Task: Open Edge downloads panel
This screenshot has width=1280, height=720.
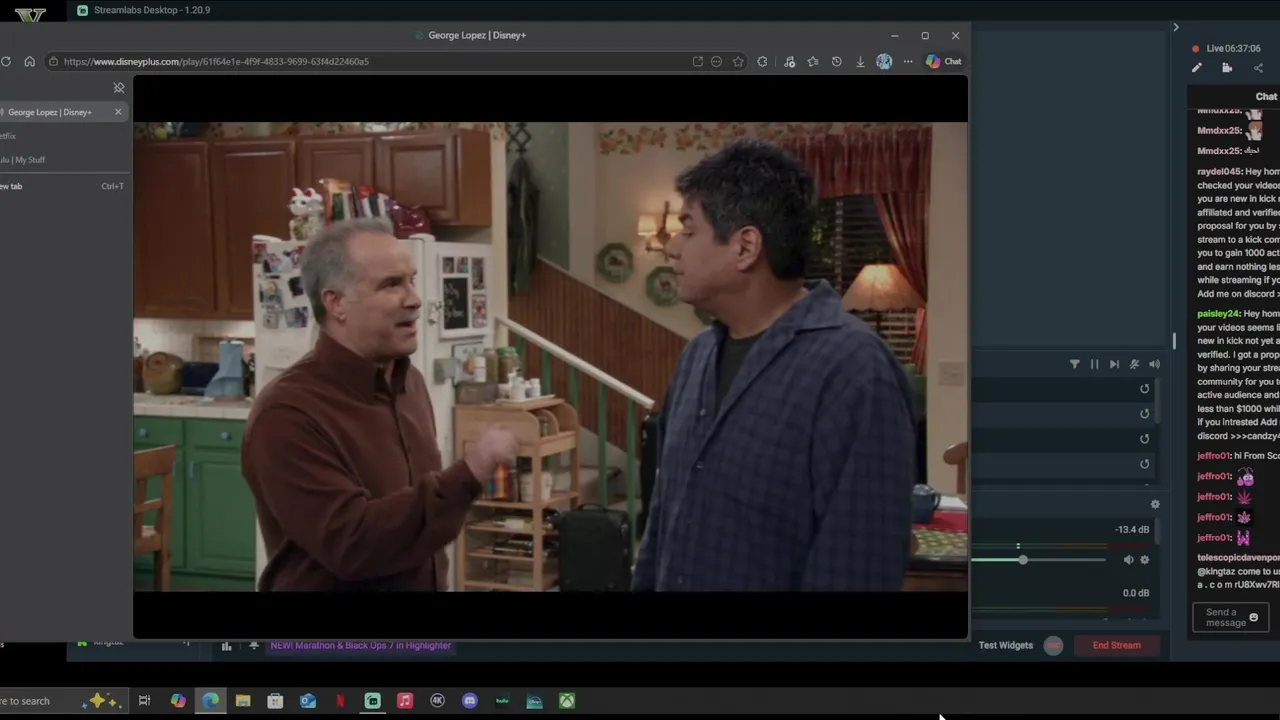Action: tap(860, 61)
